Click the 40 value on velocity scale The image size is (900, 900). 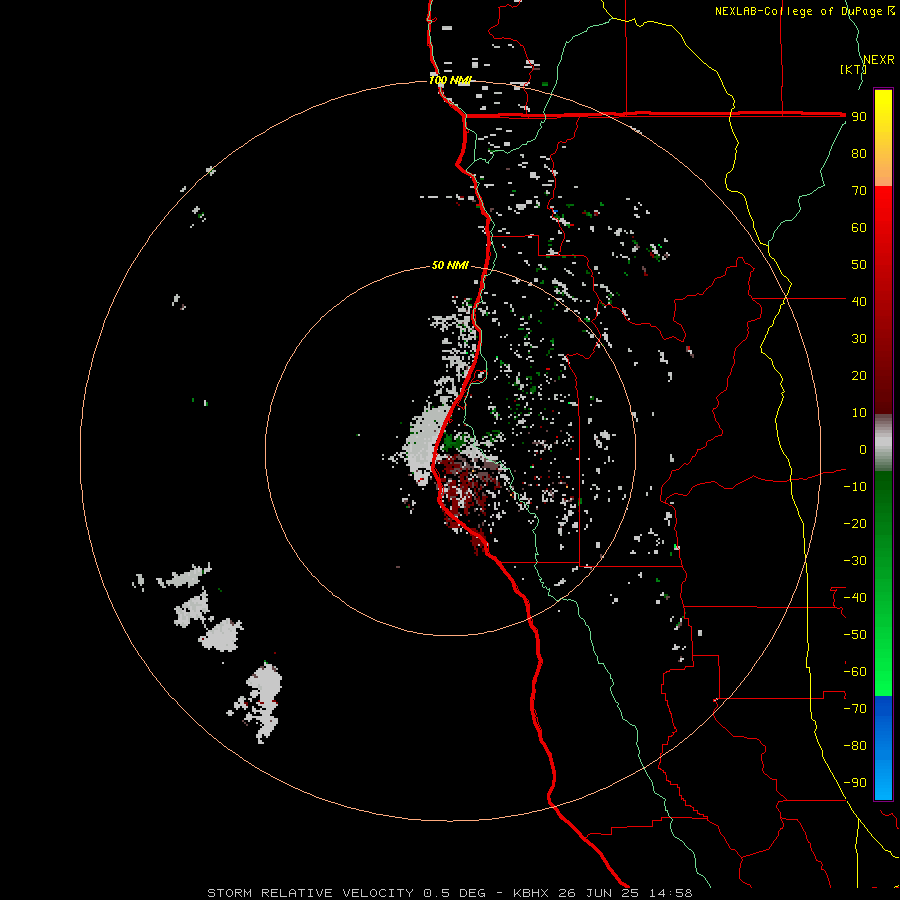(x=859, y=301)
